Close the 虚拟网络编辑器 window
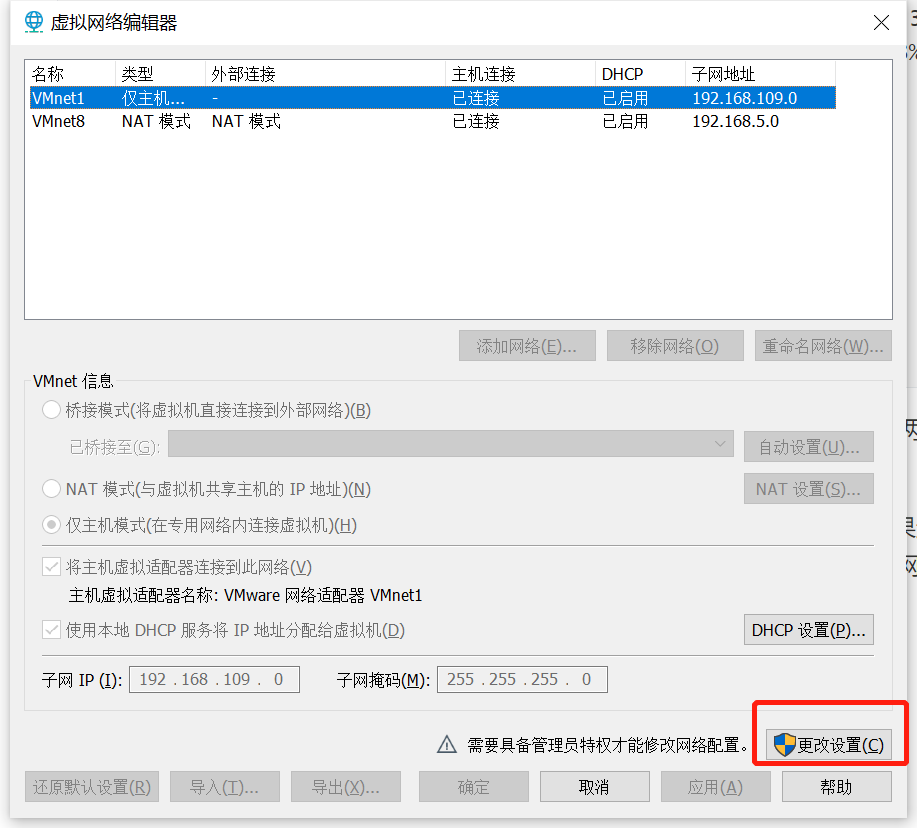Viewport: 917px width, 828px height. (881, 22)
